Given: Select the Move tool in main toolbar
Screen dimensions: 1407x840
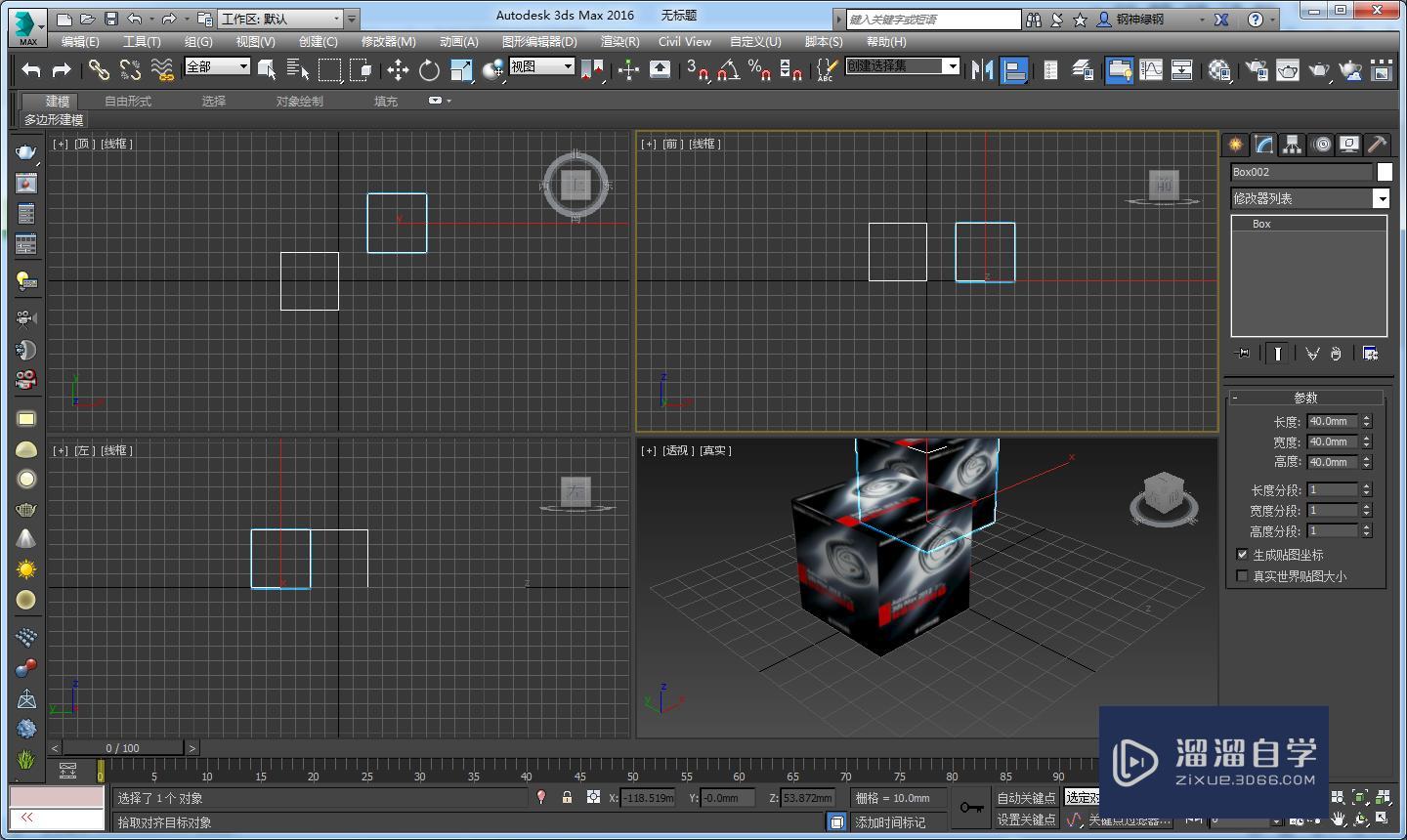Looking at the screenshot, I should point(398,69).
